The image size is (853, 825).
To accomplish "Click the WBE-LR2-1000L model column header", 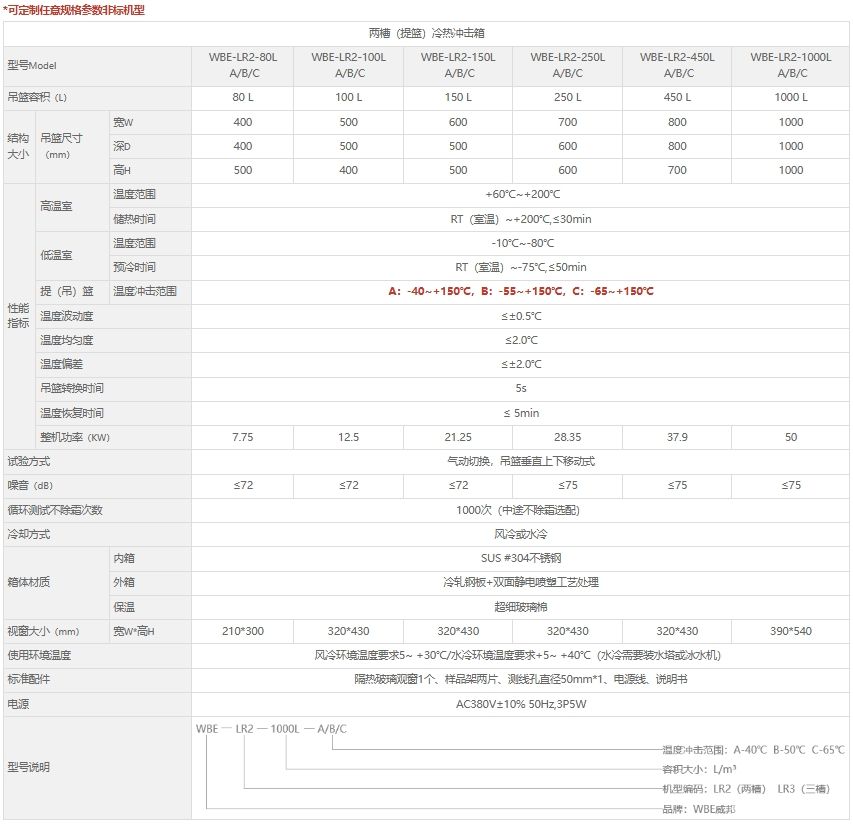I will click(790, 65).
